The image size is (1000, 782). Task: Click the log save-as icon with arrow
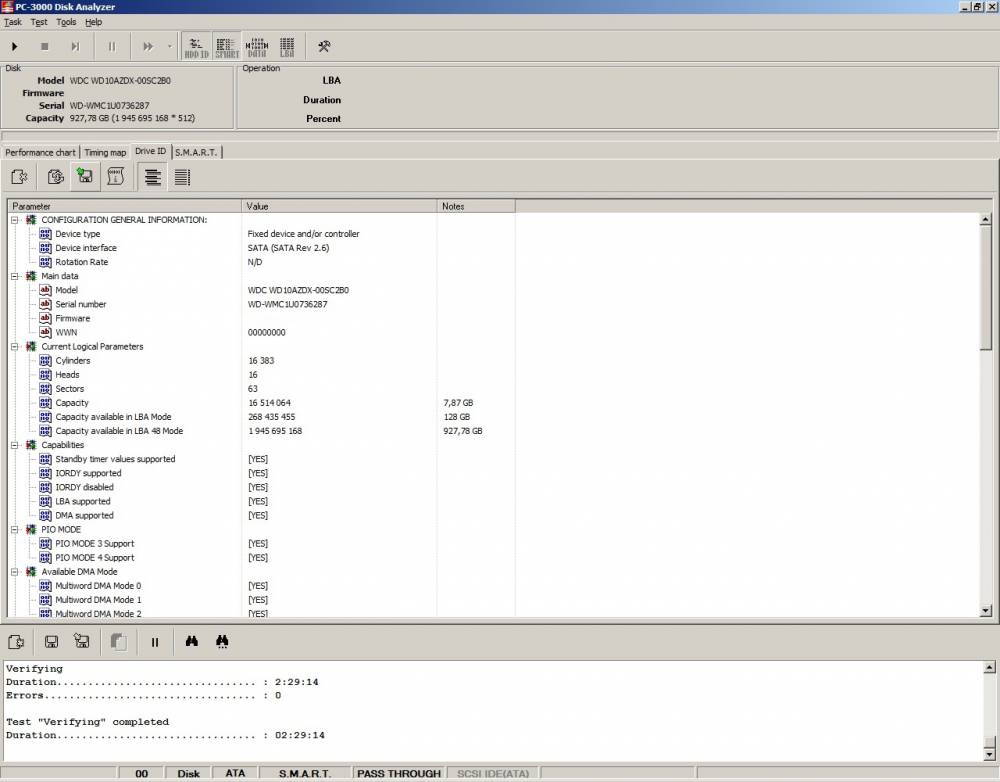coord(82,642)
